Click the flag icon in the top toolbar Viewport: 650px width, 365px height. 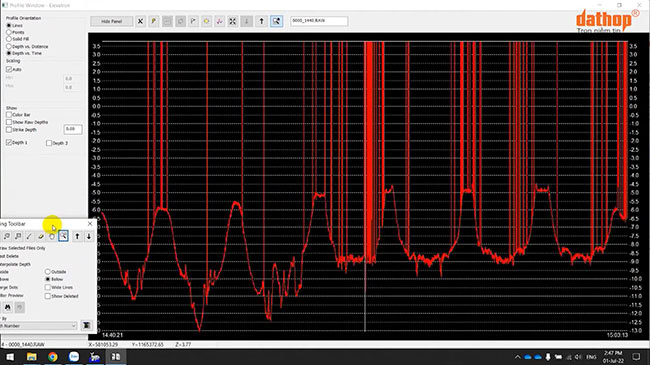coord(193,21)
